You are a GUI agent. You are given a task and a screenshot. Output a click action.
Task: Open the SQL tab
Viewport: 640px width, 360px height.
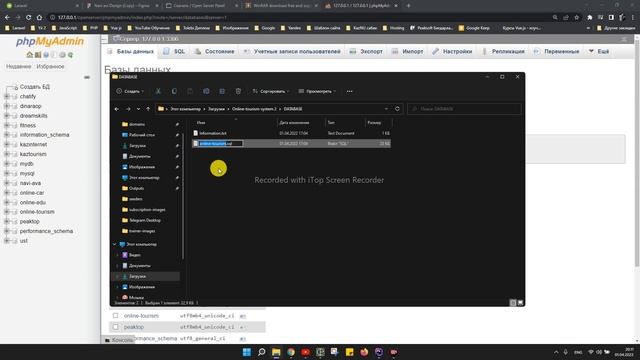click(174, 51)
